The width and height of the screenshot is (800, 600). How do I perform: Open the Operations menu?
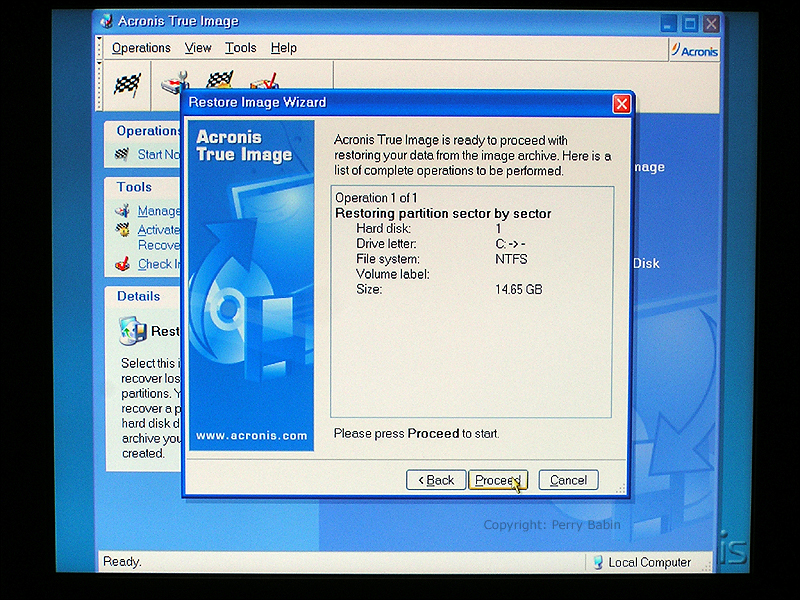[x=141, y=48]
